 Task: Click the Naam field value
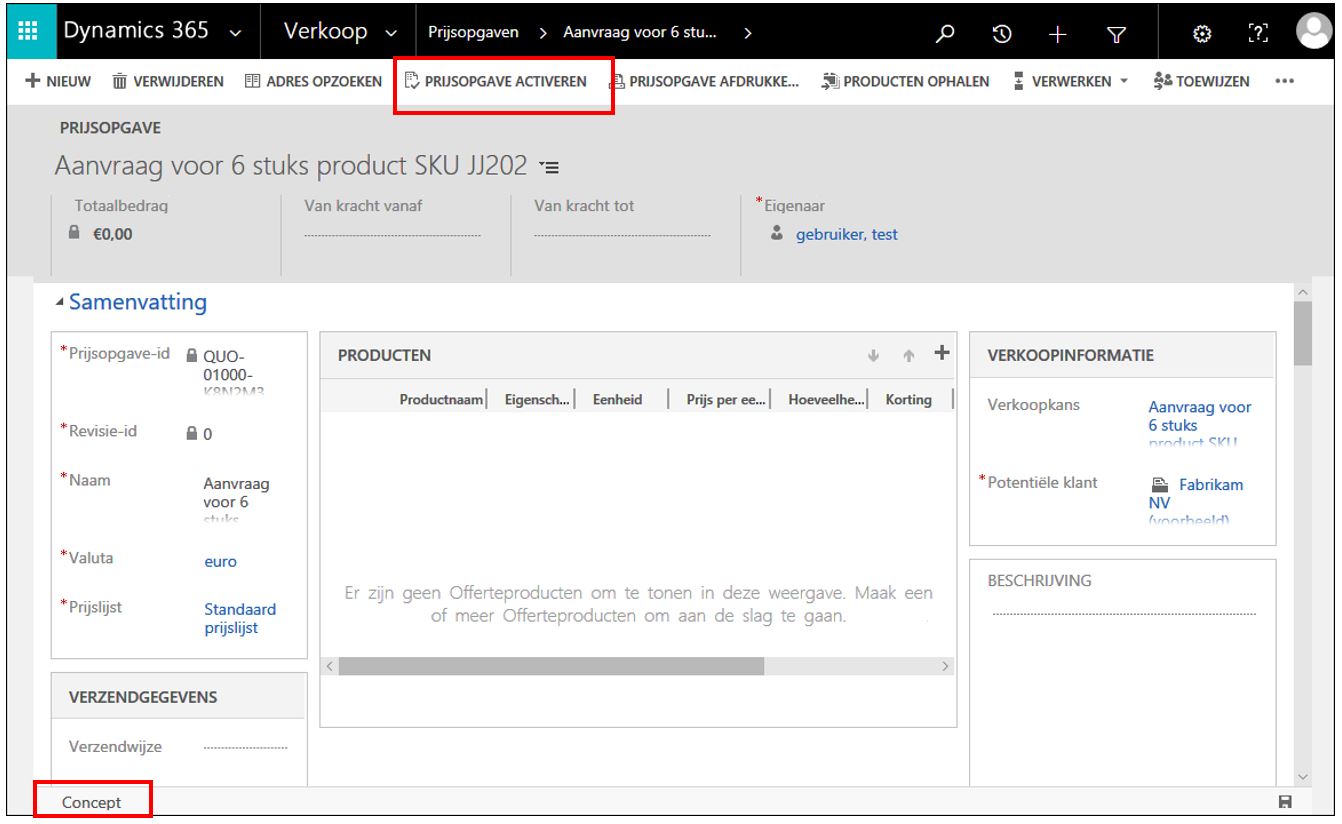[236, 500]
